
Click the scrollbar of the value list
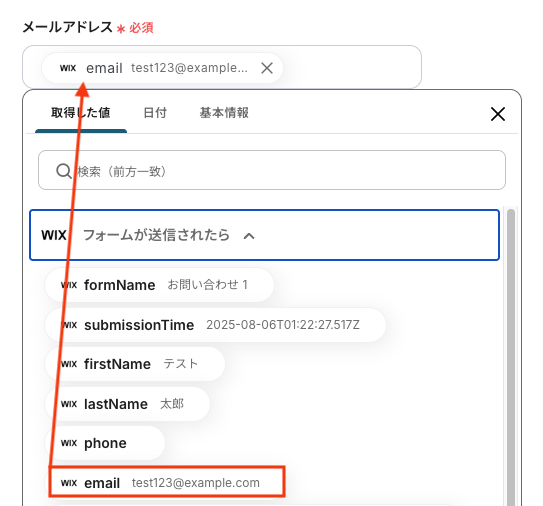pyautogui.click(x=511, y=357)
